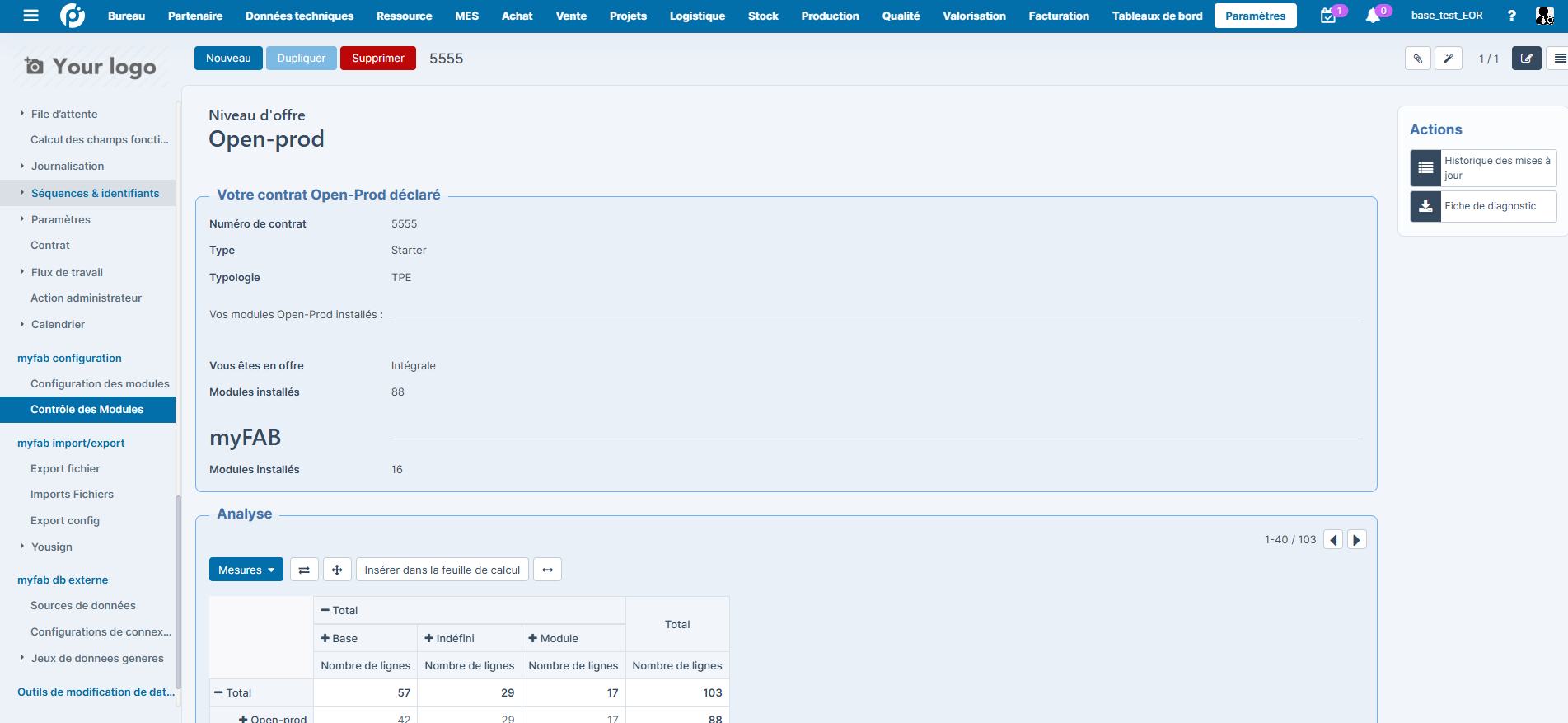Open Contrat in sidebar

[x=50, y=245]
